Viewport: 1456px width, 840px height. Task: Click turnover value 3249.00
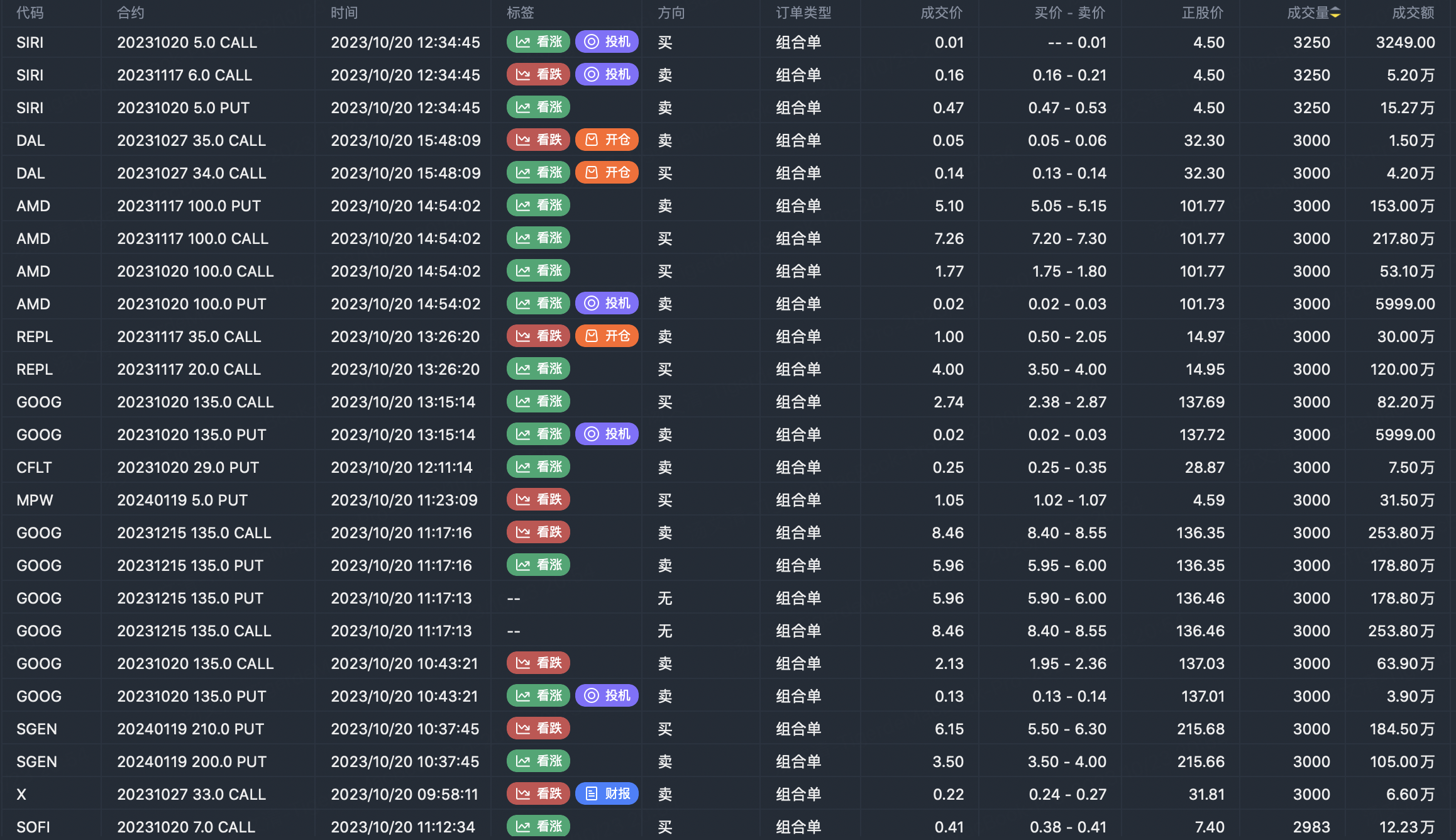(x=1406, y=43)
